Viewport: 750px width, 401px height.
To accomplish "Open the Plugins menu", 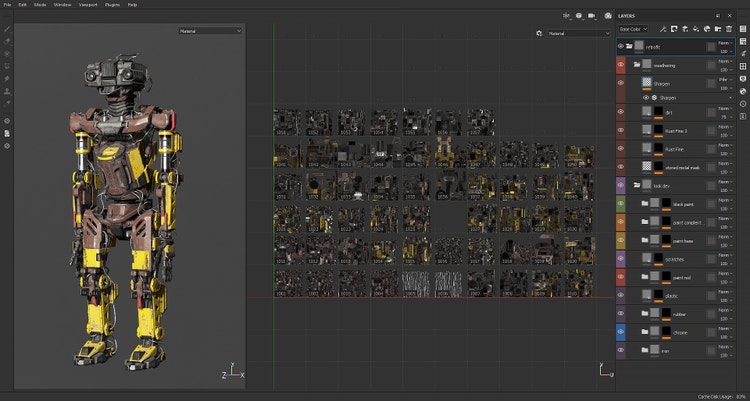I will tap(112, 5).
